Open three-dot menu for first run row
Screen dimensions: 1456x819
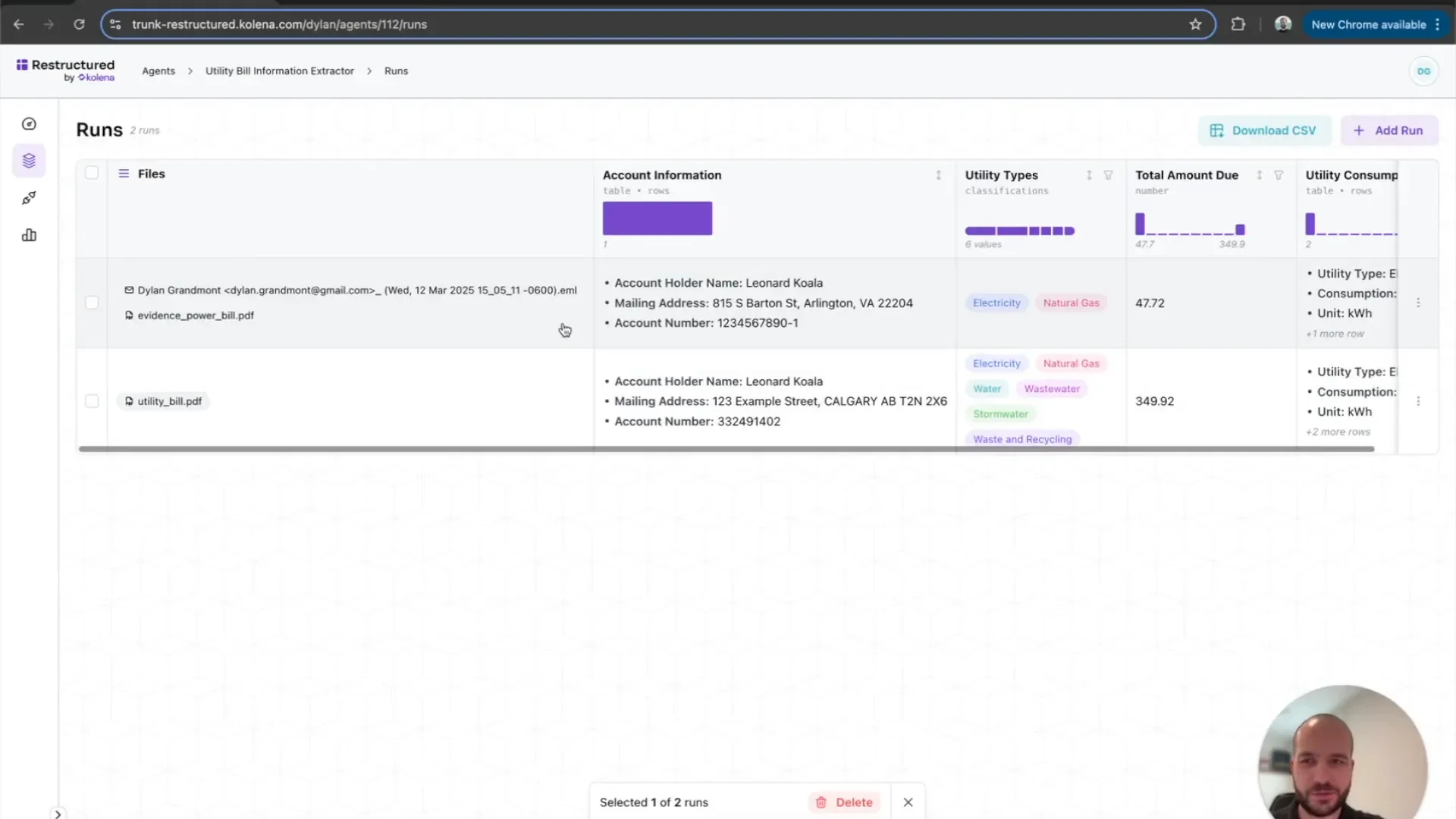[x=1418, y=303]
